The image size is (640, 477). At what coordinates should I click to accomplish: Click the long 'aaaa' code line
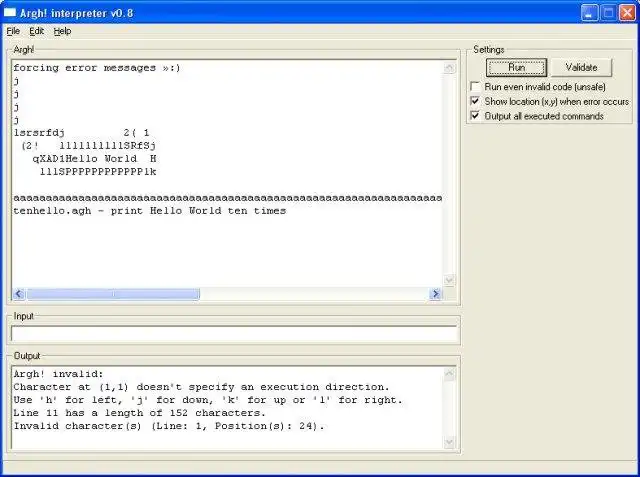(x=227, y=198)
